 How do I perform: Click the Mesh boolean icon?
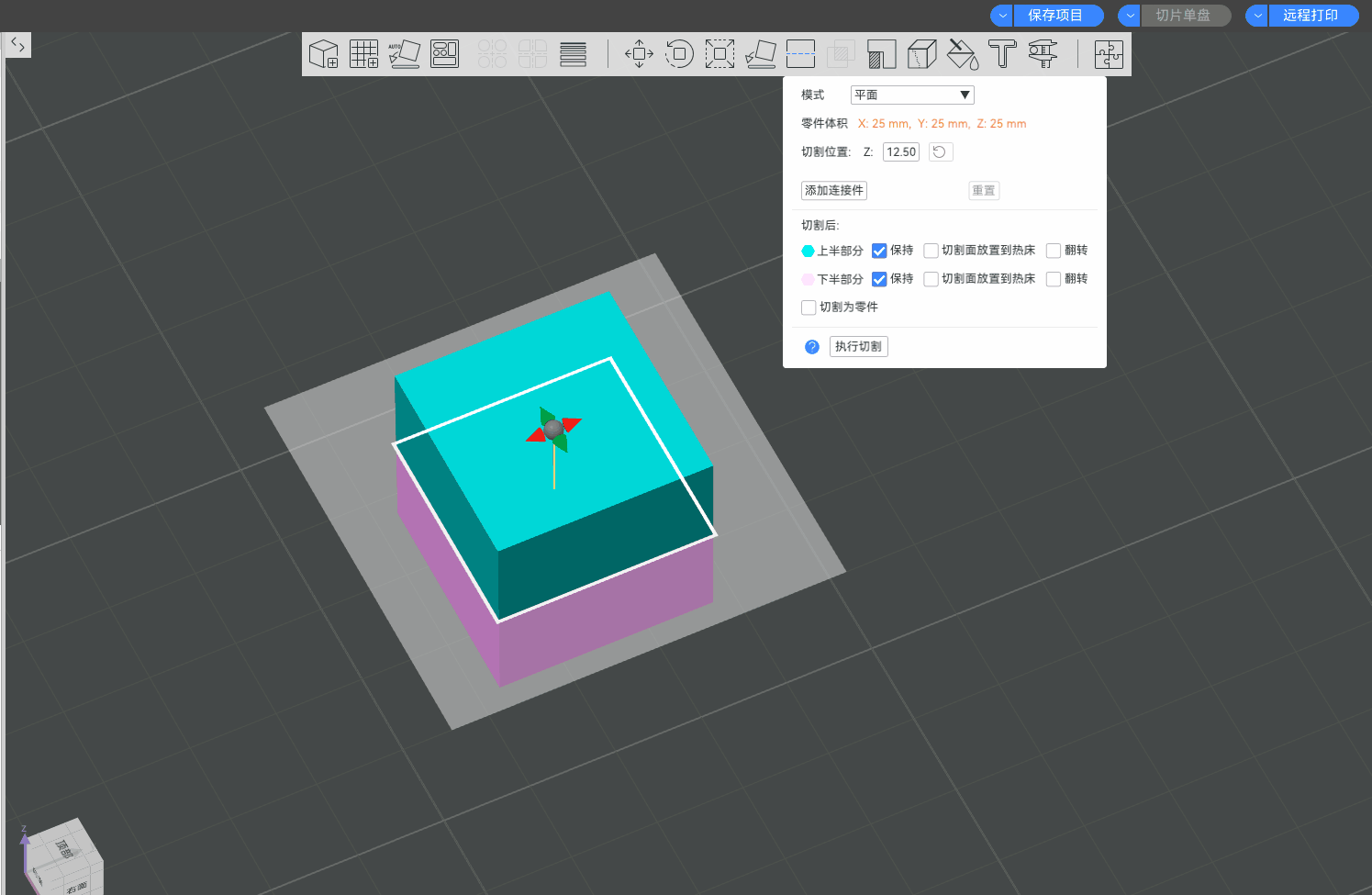841,54
